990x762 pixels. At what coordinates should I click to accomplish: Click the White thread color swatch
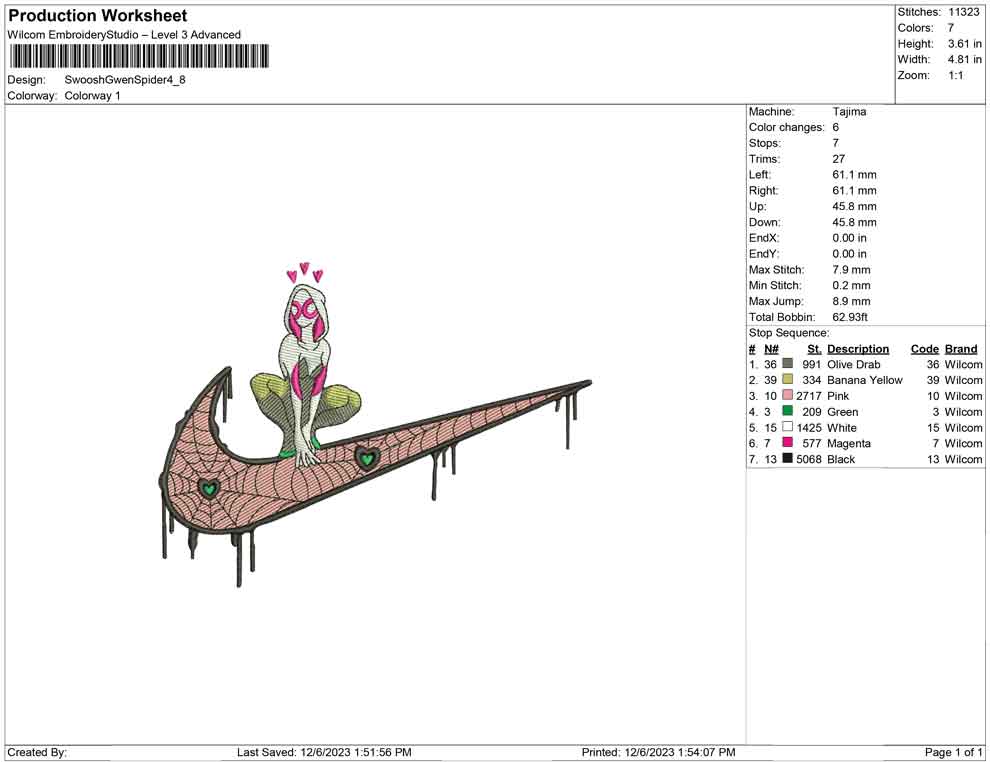click(787, 427)
